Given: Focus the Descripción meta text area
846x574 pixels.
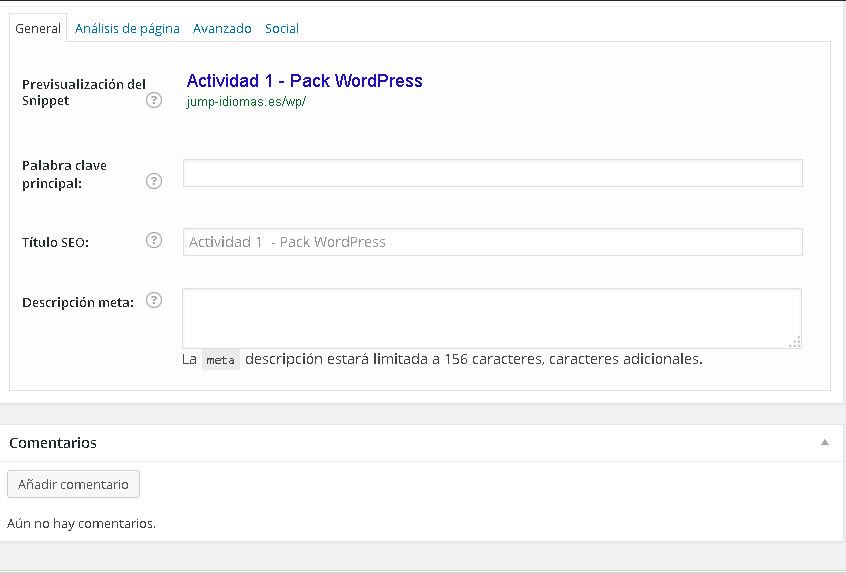Looking at the screenshot, I should [x=492, y=318].
